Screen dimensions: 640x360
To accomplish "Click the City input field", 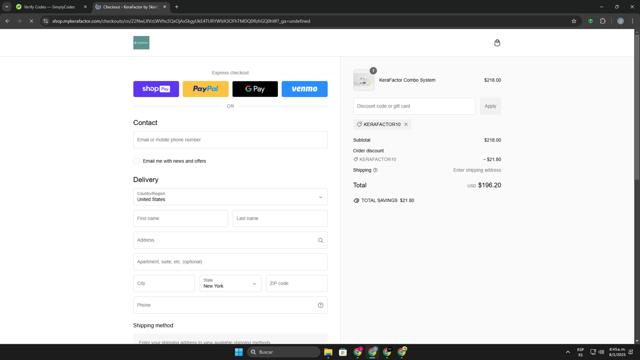I will pyautogui.click(x=164, y=283).
